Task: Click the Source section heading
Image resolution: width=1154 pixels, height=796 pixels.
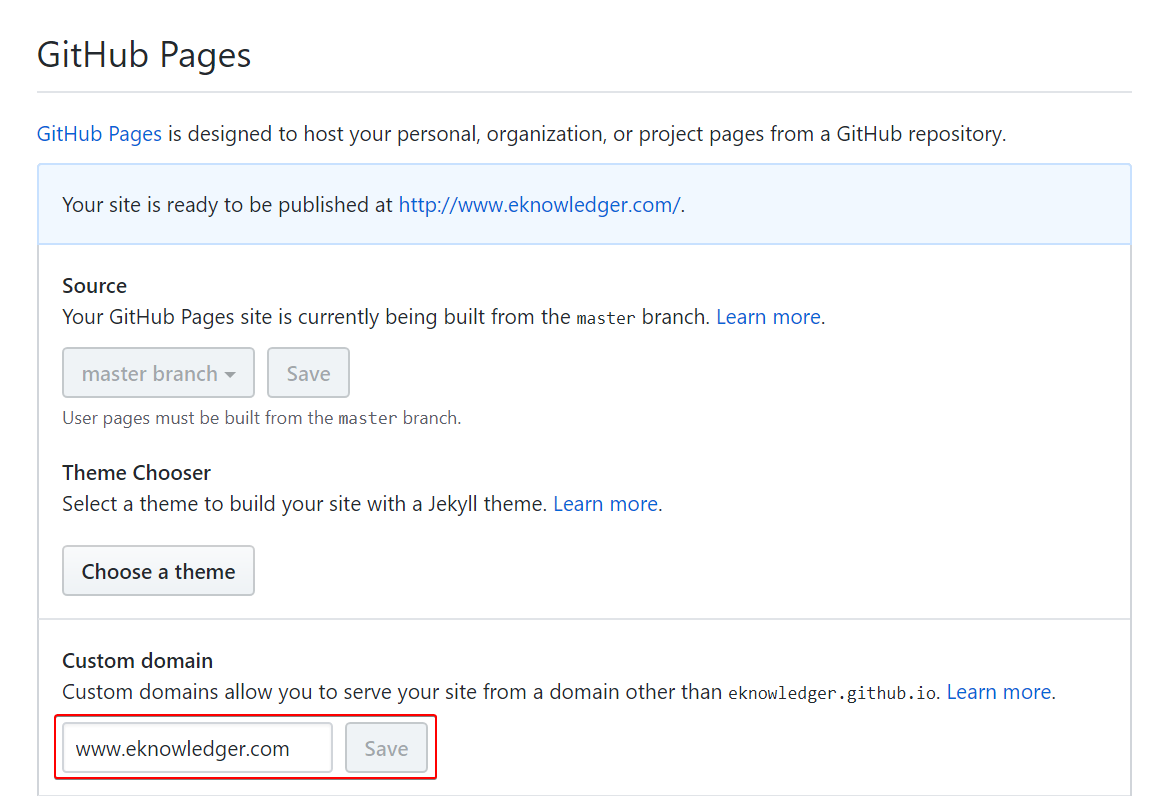Action: [94, 285]
